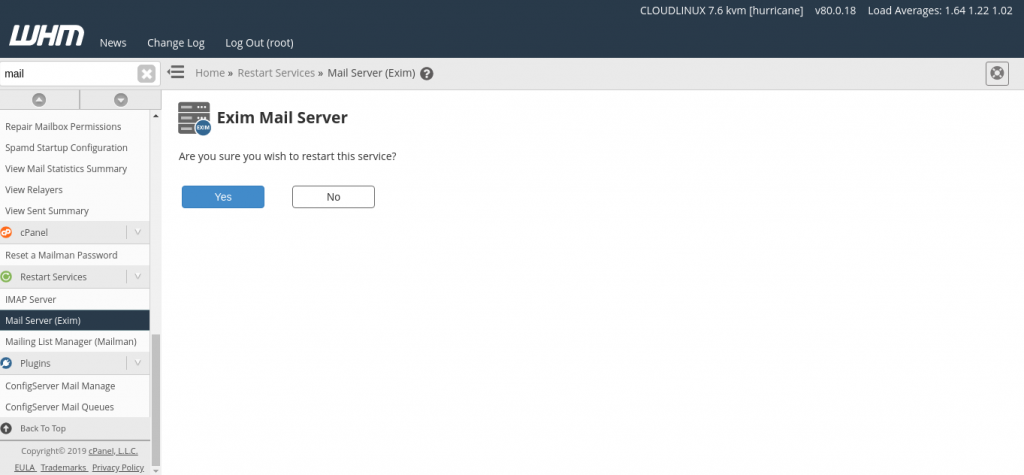Screen dimensions: 1024x475
Task: Open View Sent Summary
Action: [x=47, y=211]
